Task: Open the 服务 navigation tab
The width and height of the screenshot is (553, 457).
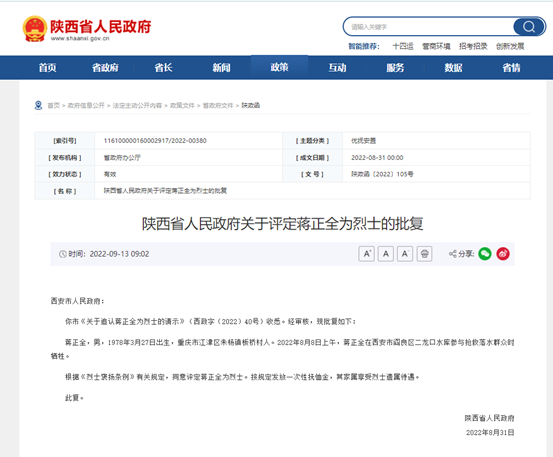Action: 395,67
